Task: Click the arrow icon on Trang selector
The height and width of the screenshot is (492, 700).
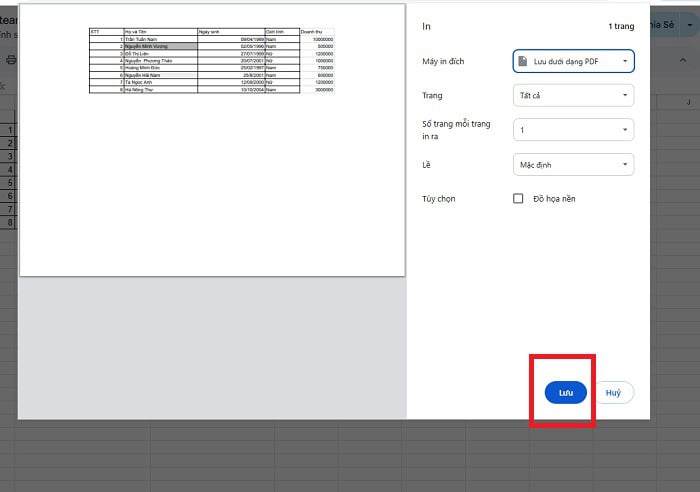Action: point(624,96)
